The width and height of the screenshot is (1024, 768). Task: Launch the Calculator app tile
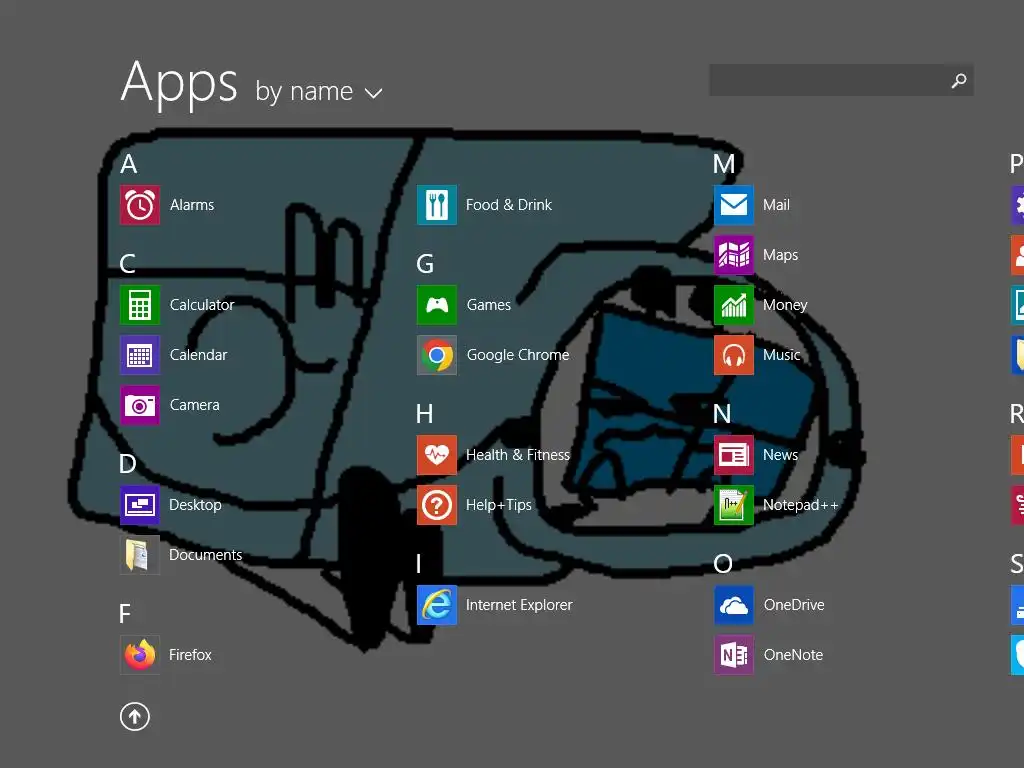[140, 305]
